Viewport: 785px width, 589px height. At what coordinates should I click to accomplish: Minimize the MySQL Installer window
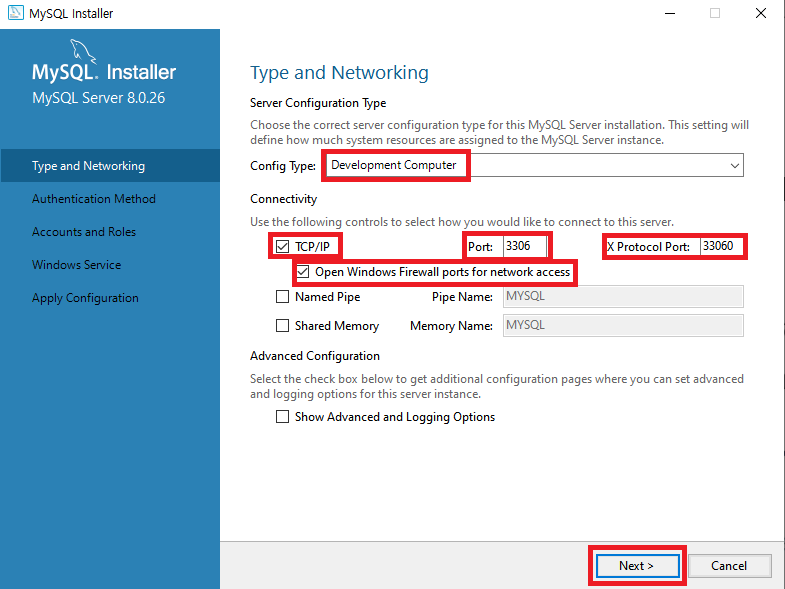tap(669, 14)
